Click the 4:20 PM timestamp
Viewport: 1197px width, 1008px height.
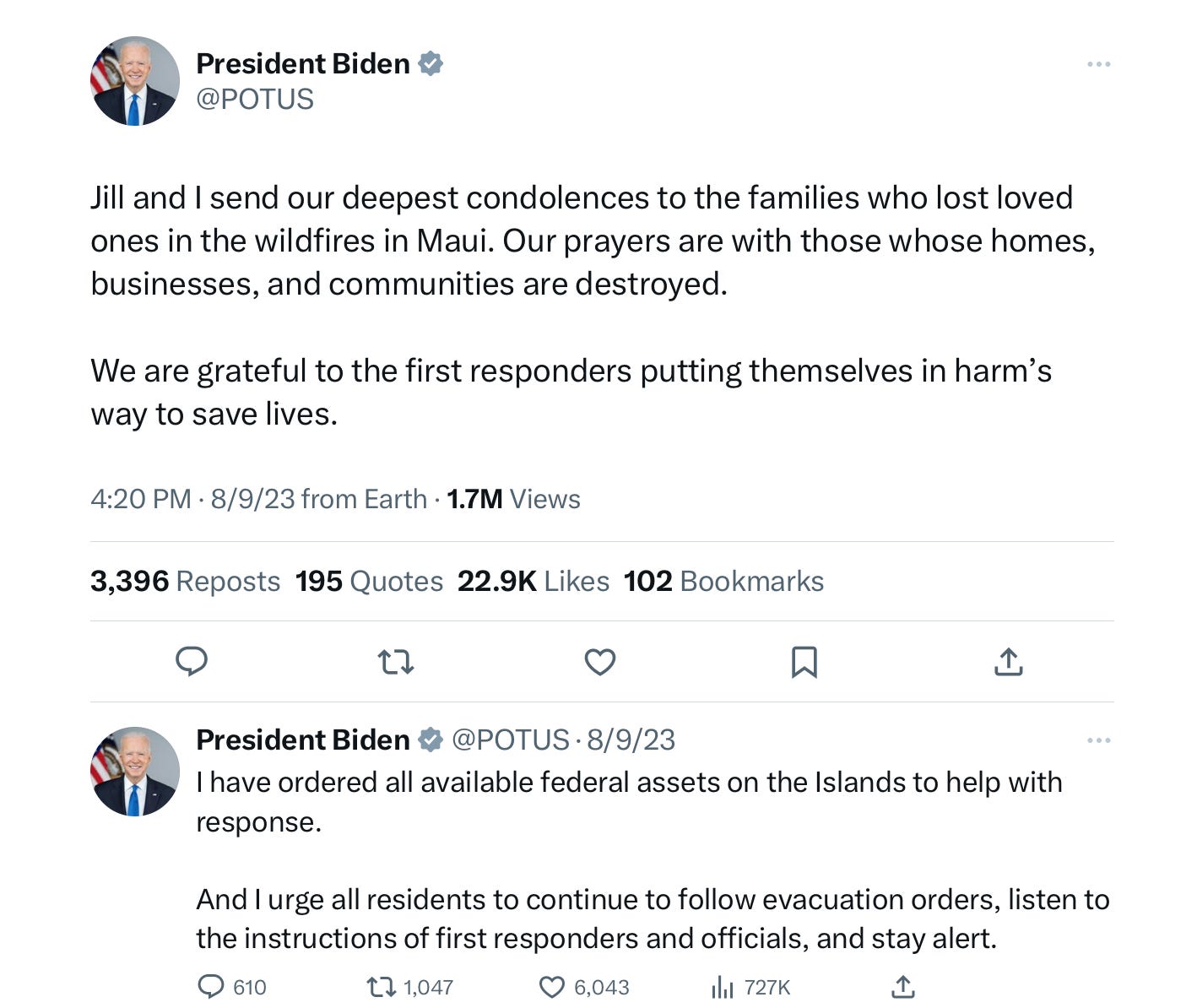pos(140,499)
